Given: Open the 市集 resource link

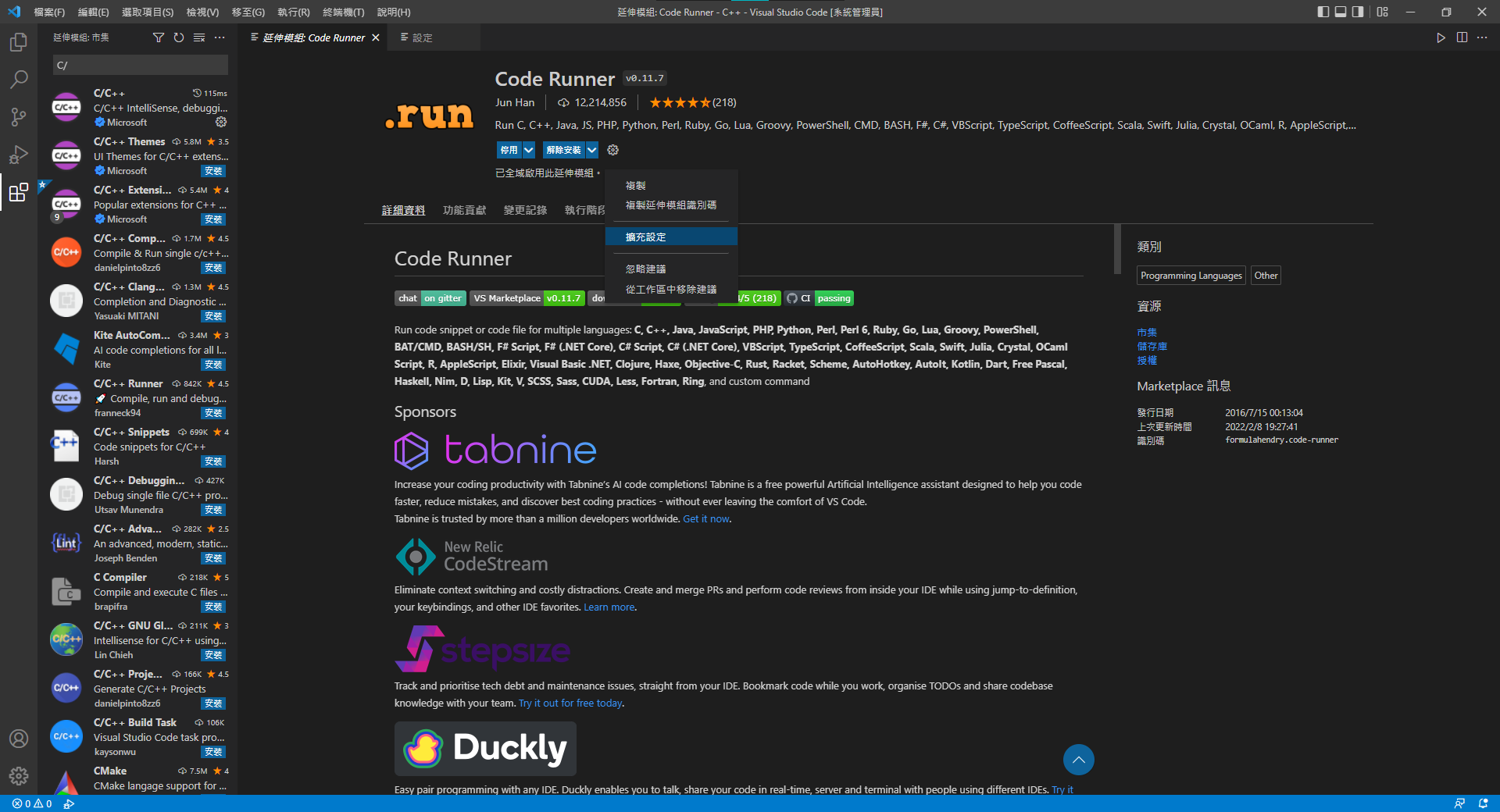Looking at the screenshot, I should 1147,333.
